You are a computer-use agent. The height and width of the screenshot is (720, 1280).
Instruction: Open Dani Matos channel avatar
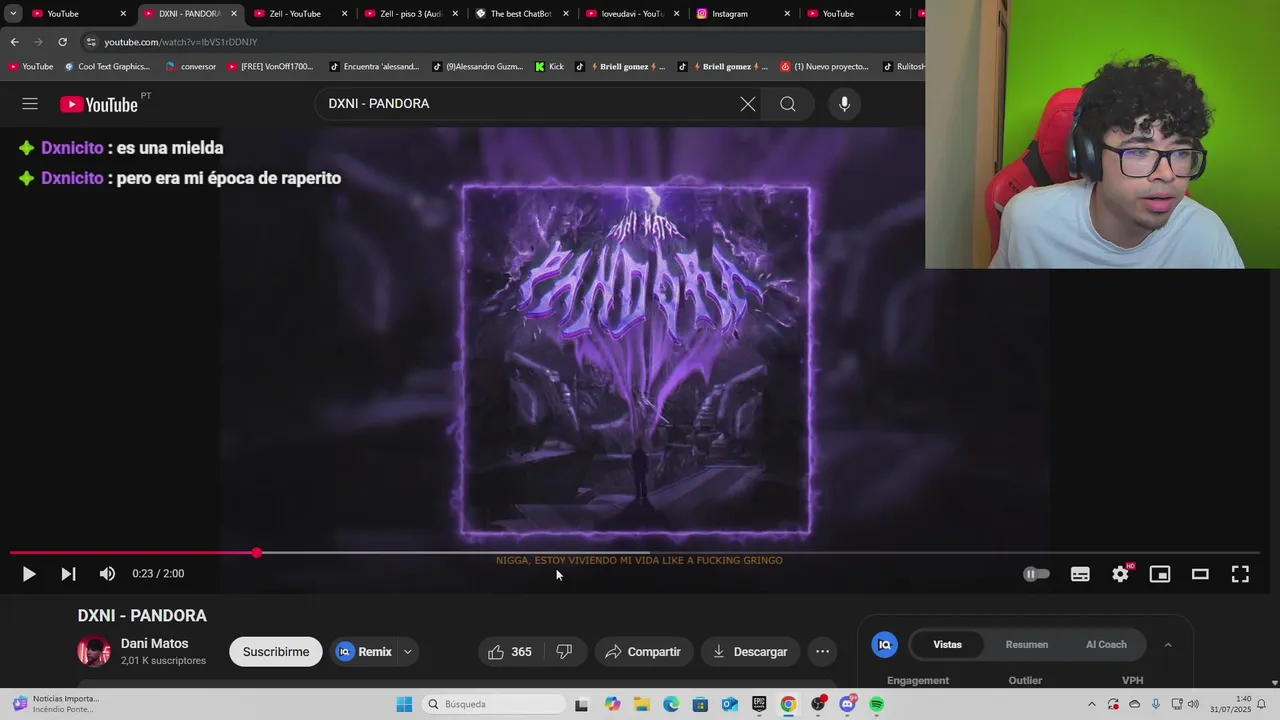(x=94, y=652)
